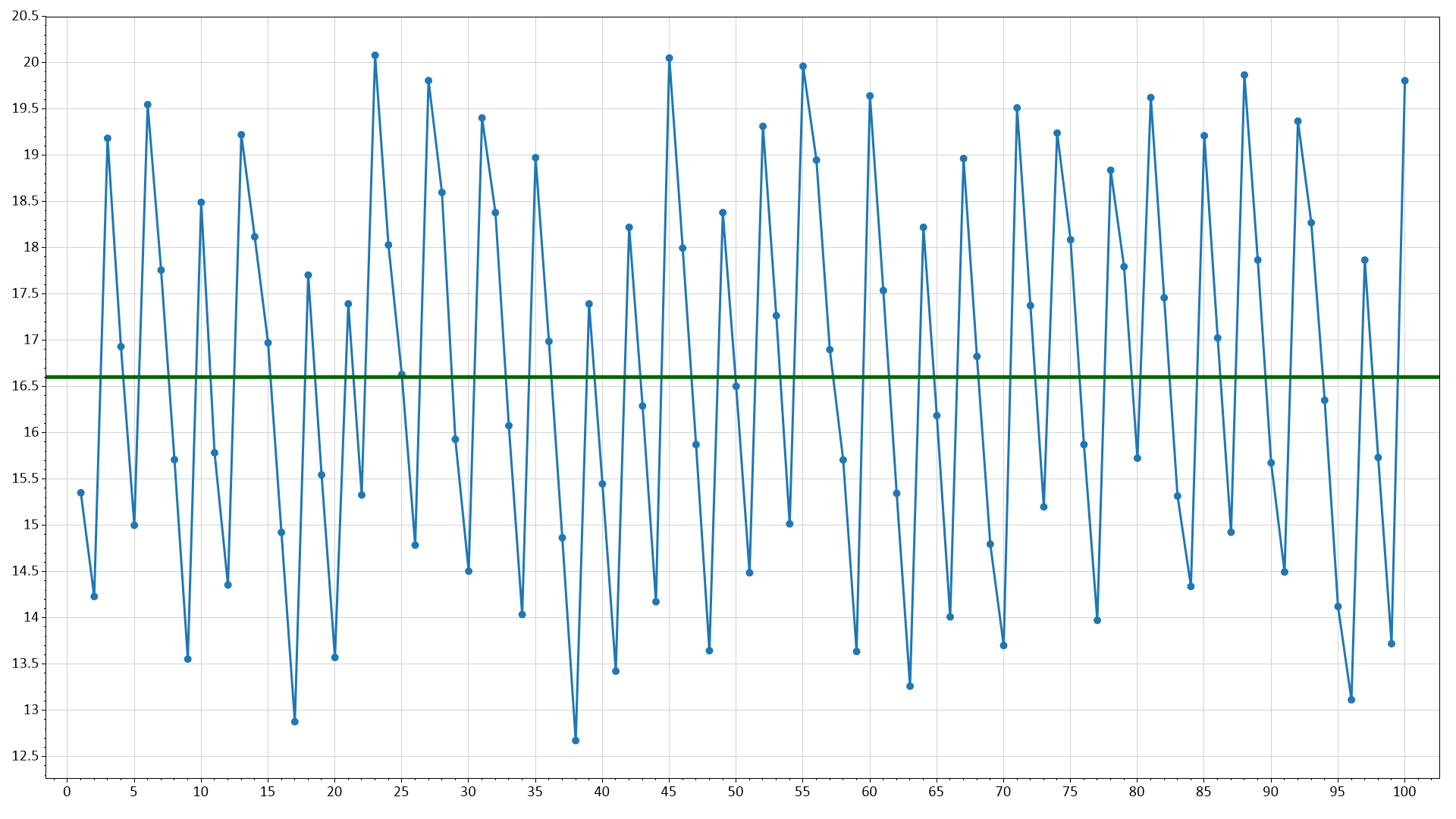Screen dimensions: 1456x819
Task: Click the x-axis tick label 25
Action: pos(401,792)
